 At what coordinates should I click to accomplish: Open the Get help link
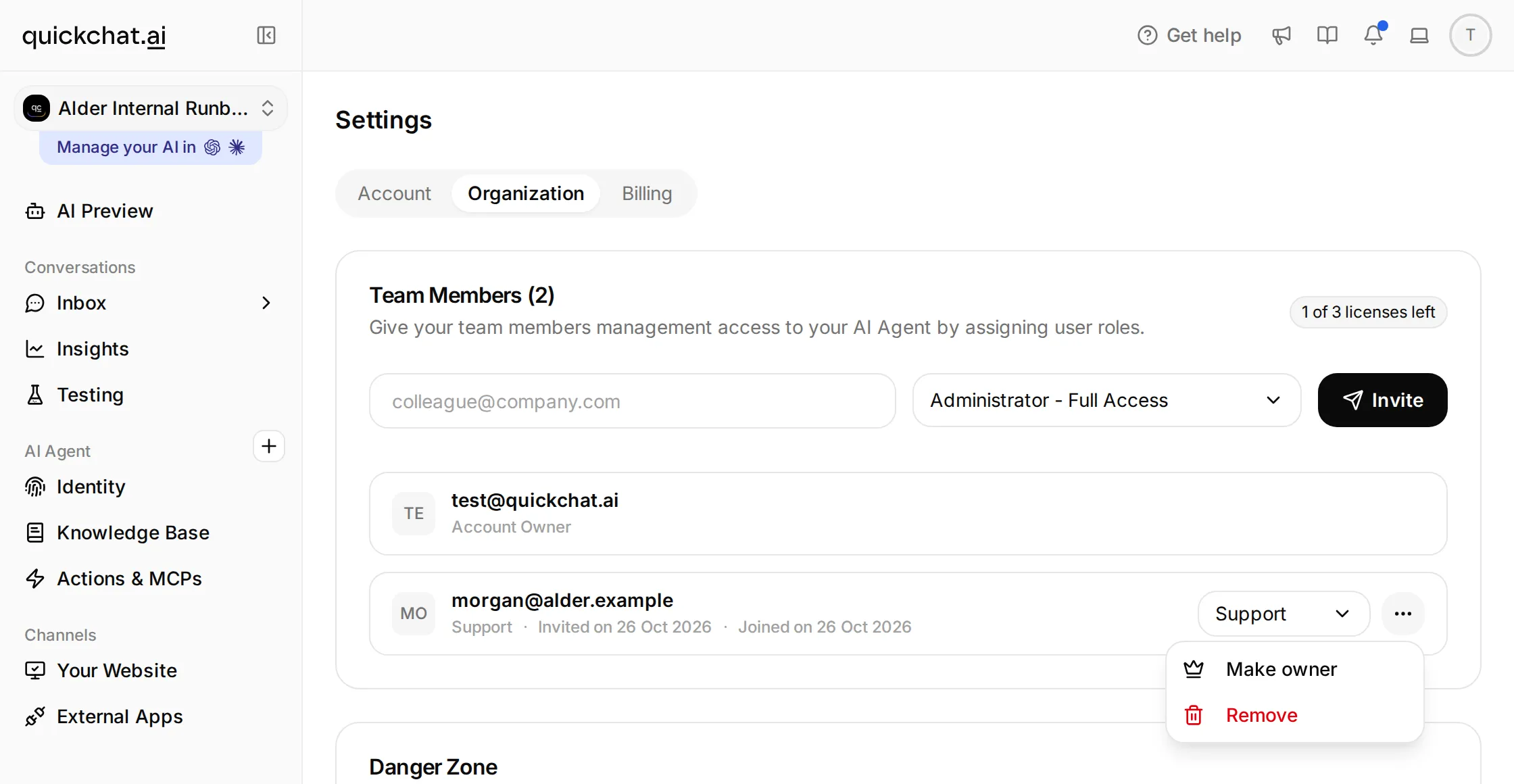coord(1190,35)
